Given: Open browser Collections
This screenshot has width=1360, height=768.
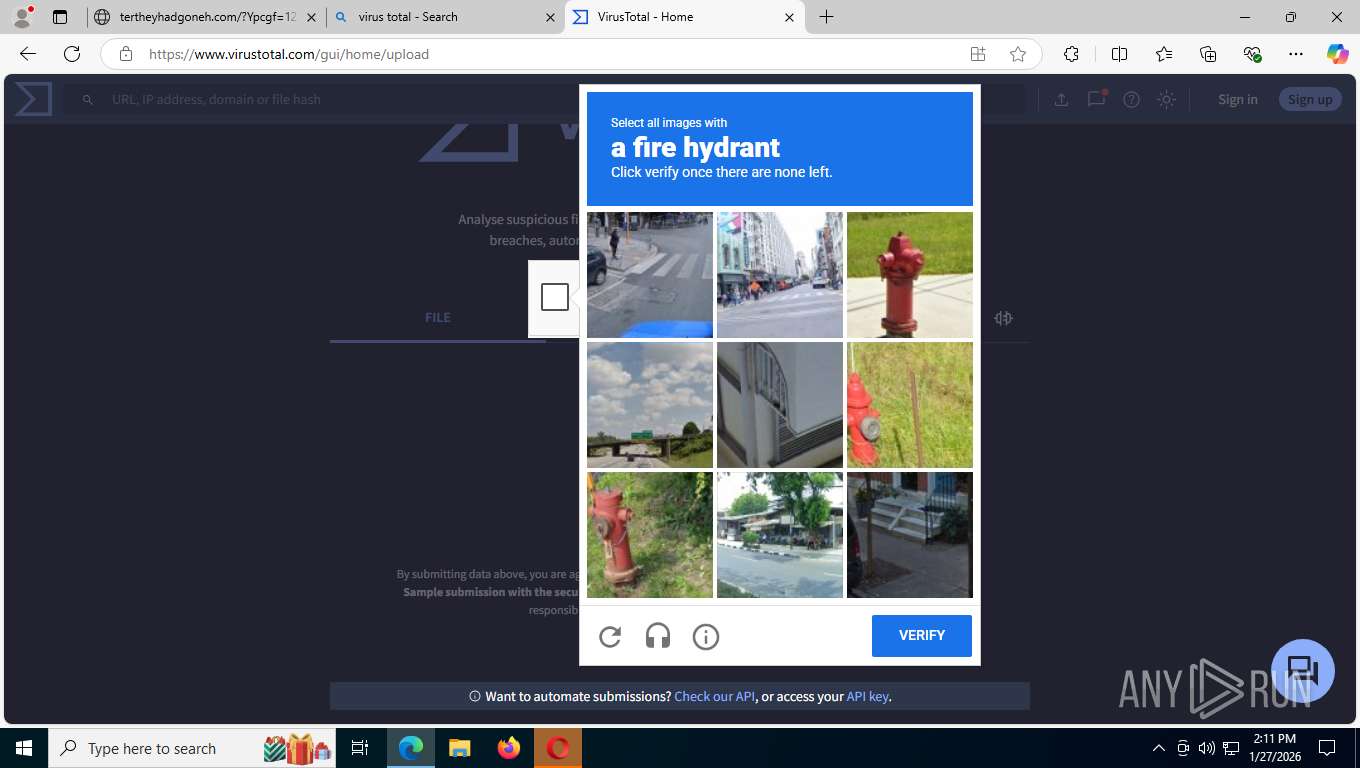Looking at the screenshot, I should pos(1208,54).
